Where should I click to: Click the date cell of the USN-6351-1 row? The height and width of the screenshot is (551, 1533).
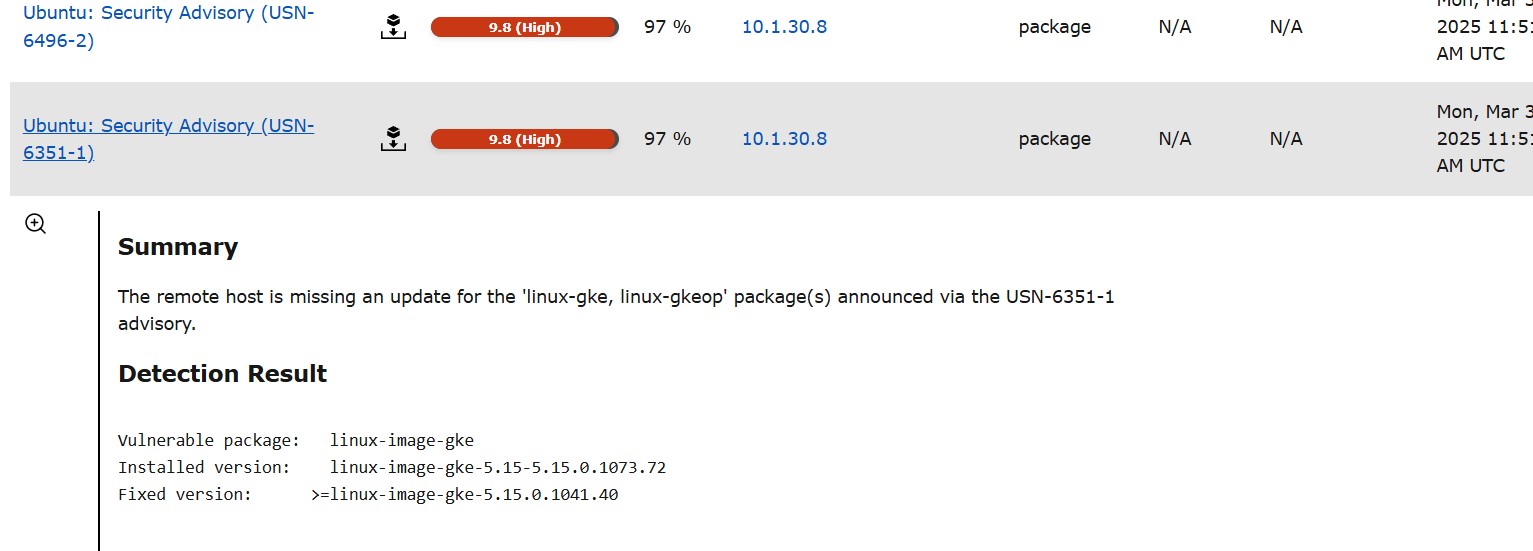[1484, 139]
